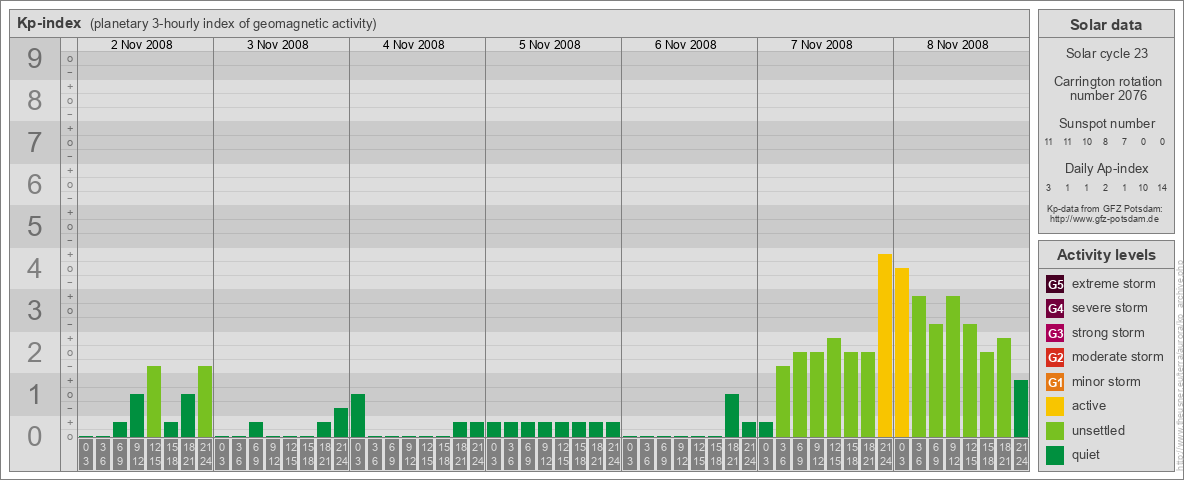Click the Kp scale number 4
This screenshot has width=1184, height=480.
[35, 268]
